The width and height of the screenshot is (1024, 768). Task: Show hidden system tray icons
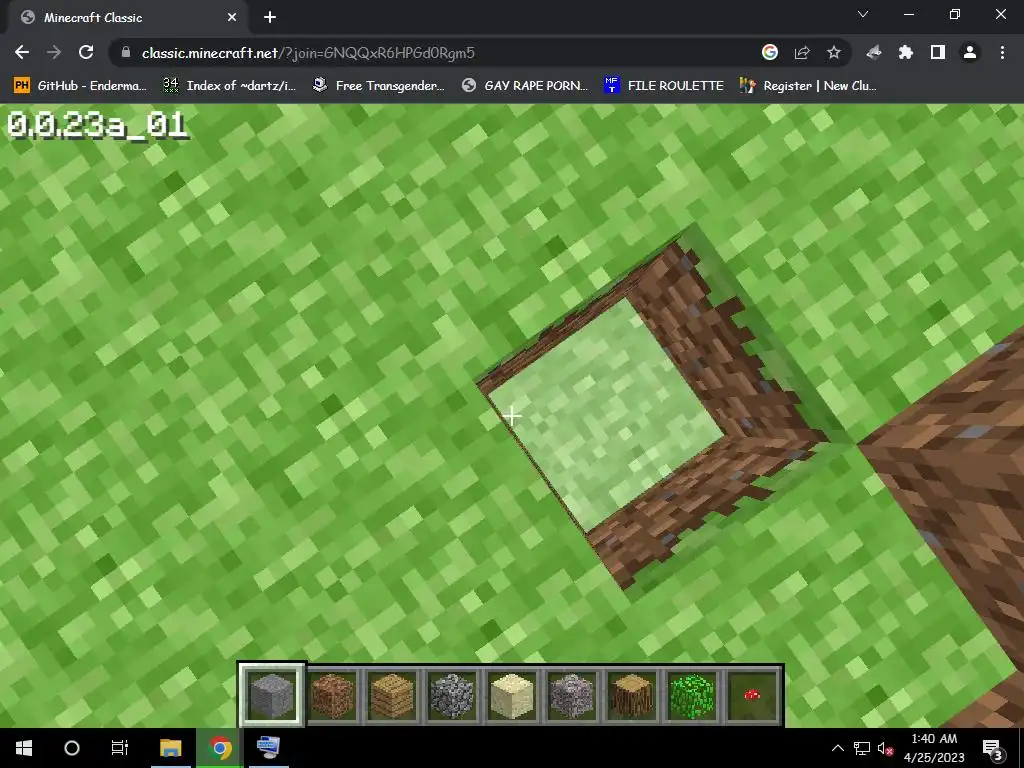tap(838, 748)
